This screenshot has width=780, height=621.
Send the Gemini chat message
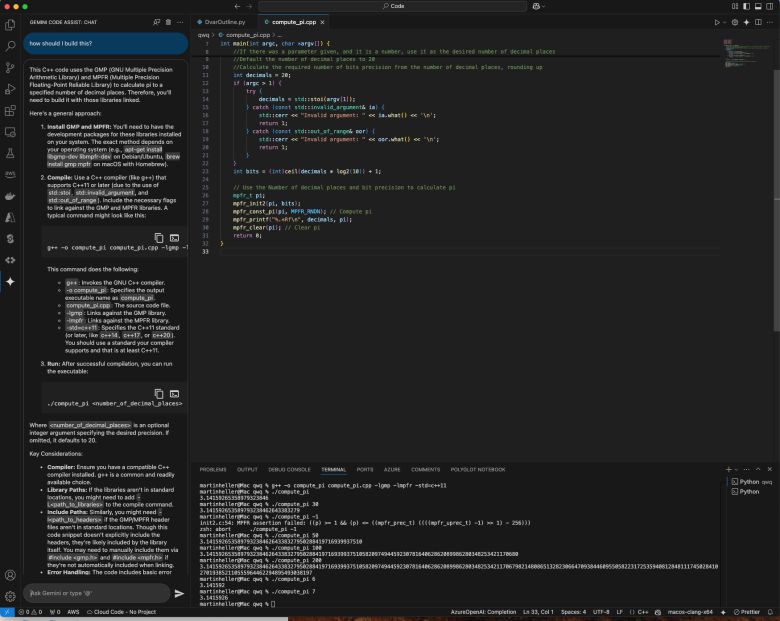(x=179, y=593)
